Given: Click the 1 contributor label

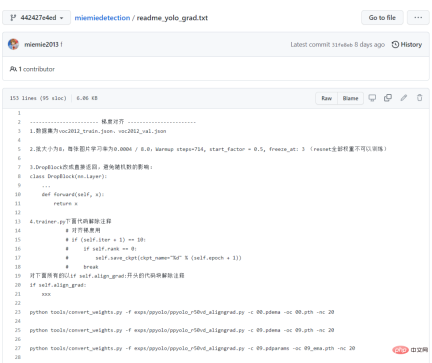Looking at the screenshot, I should (32, 69).
